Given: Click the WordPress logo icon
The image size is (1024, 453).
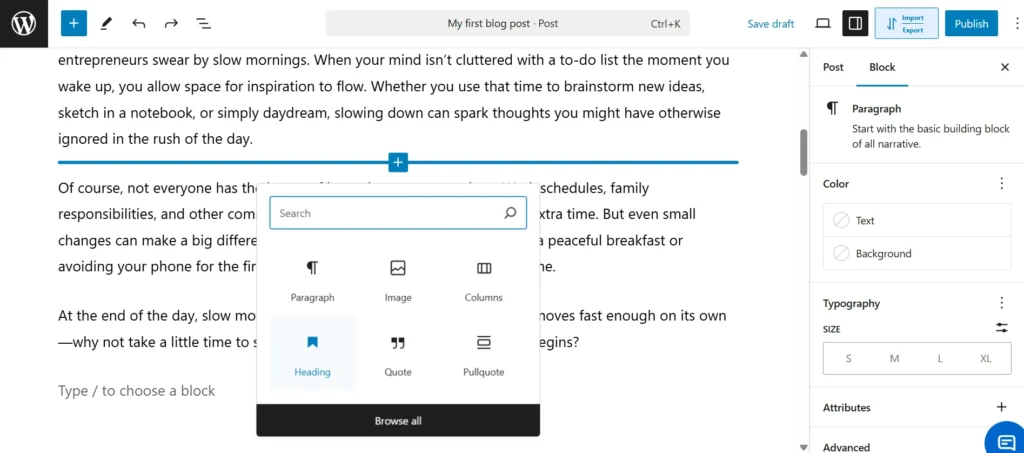Looking at the screenshot, I should tap(24, 24).
